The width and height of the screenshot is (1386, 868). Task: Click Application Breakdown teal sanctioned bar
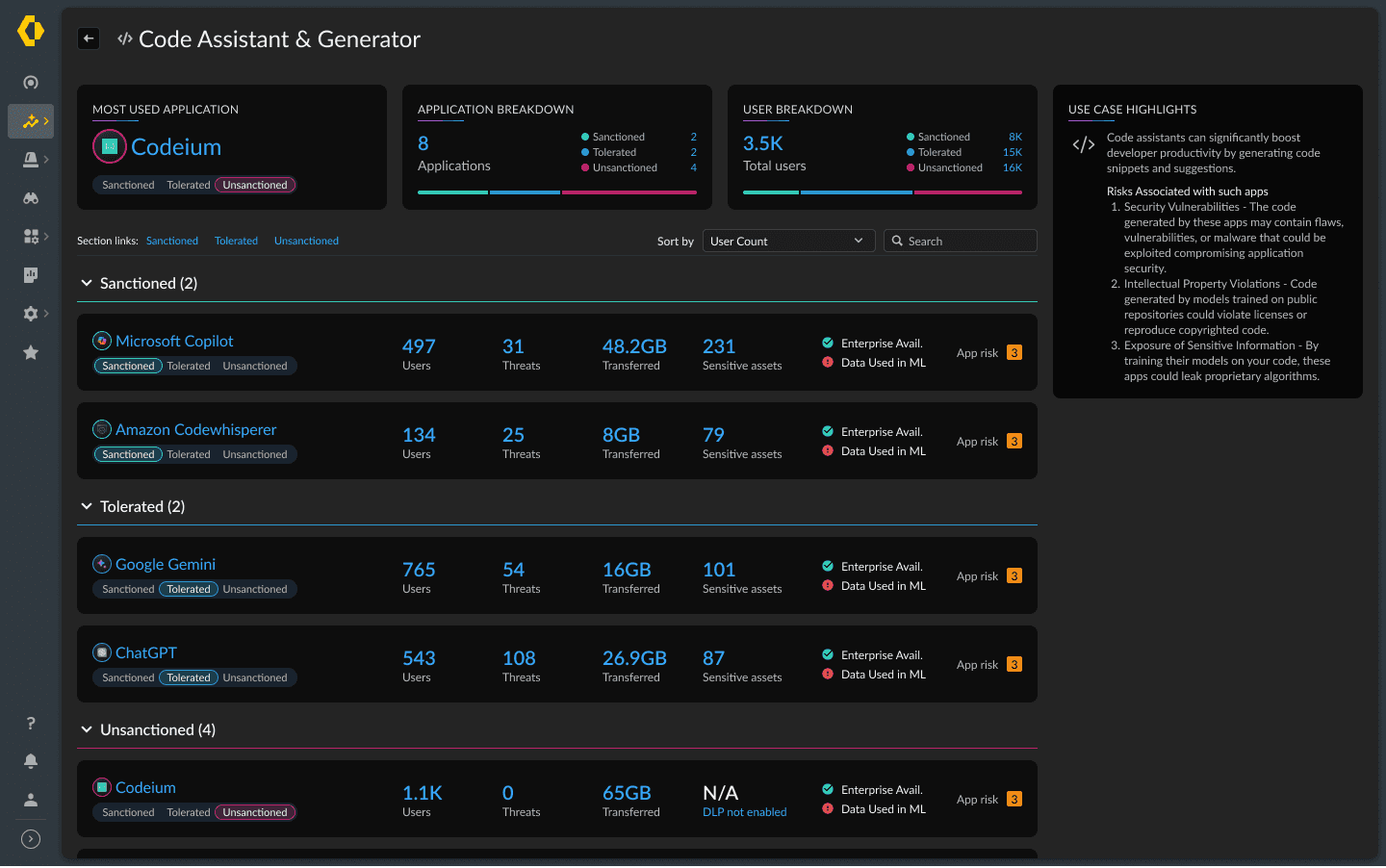click(452, 192)
